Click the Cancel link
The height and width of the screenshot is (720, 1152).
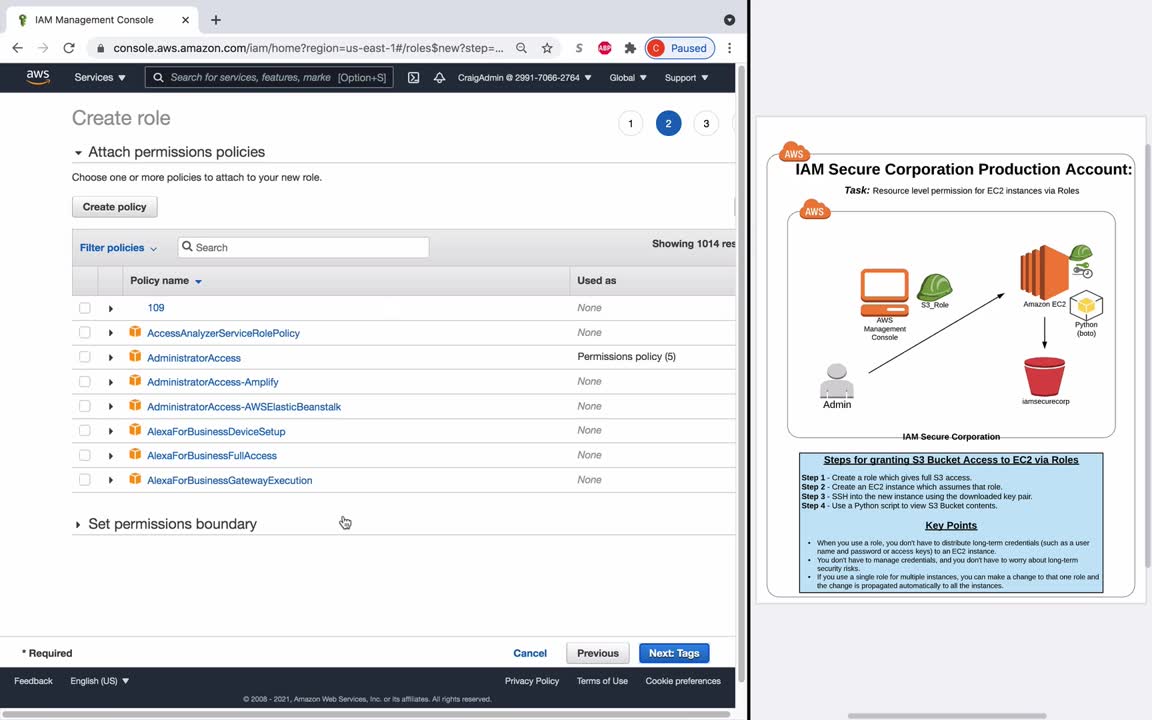[x=530, y=653]
